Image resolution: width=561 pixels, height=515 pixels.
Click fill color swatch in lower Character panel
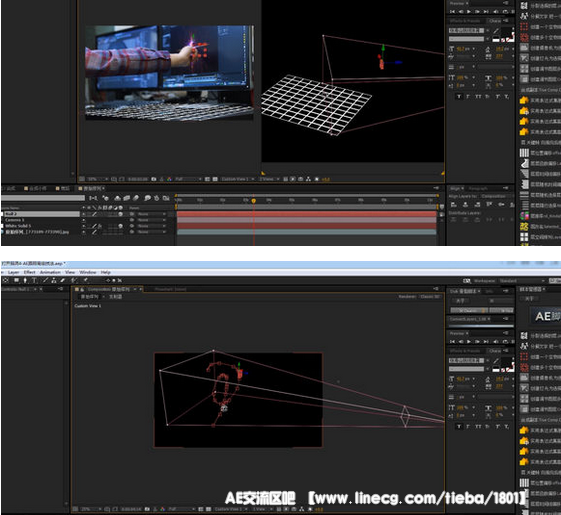coord(506,362)
